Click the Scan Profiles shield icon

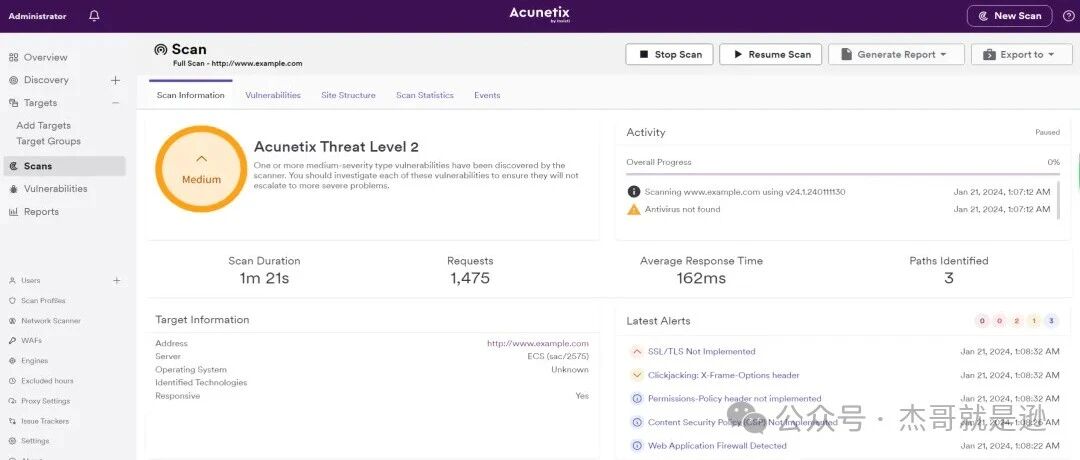click(12, 300)
